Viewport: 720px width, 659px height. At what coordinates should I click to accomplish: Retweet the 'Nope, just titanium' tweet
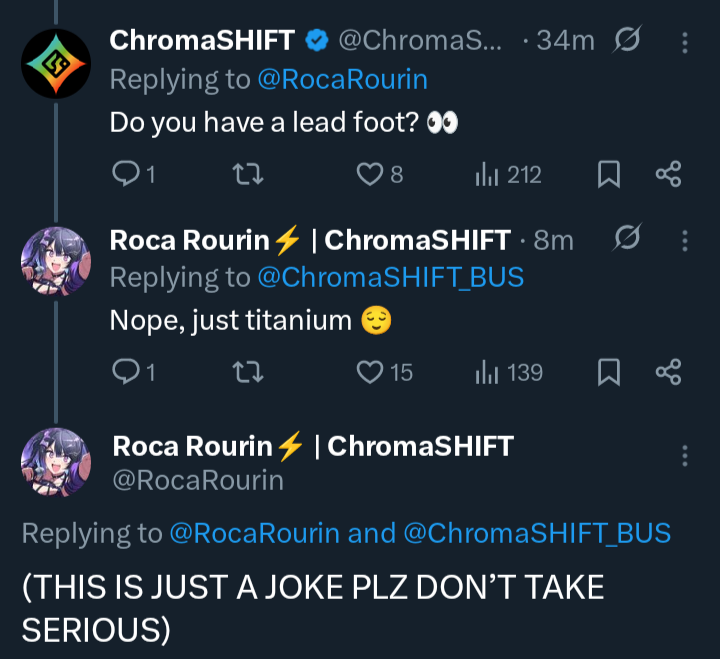point(246,373)
